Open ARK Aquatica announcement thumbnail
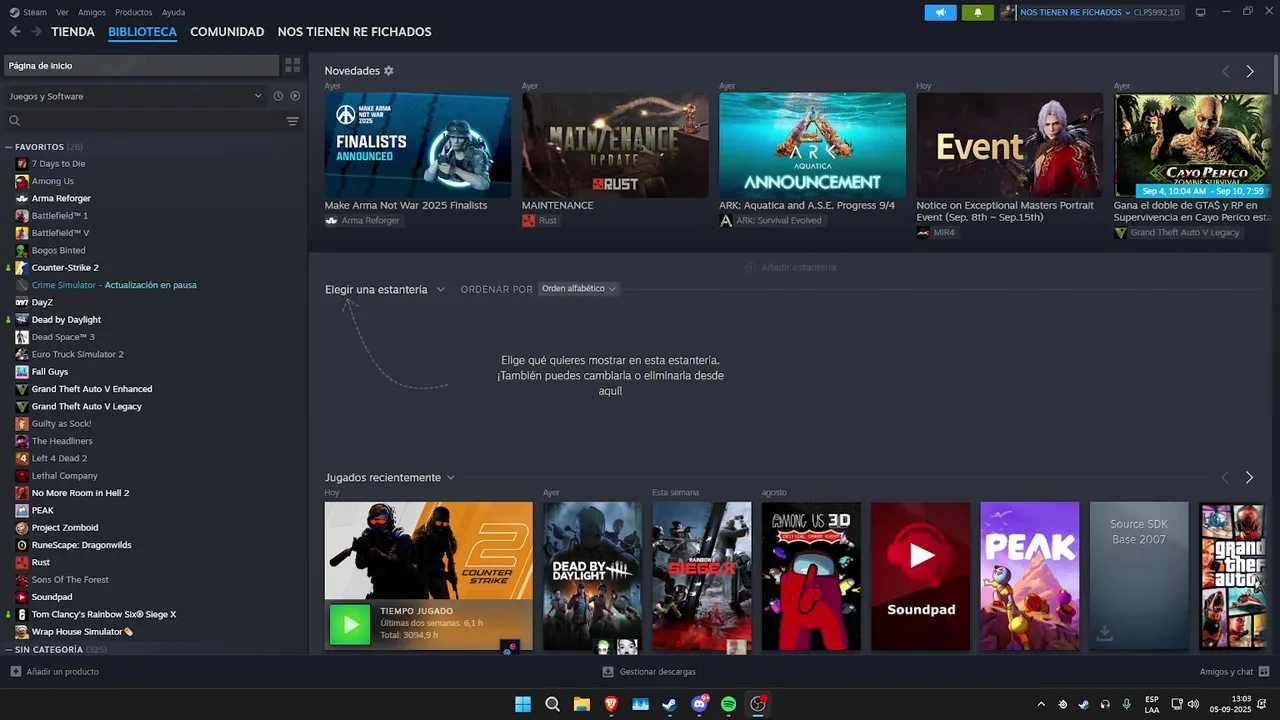This screenshot has height=720, width=1280. (x=812, y=145)
